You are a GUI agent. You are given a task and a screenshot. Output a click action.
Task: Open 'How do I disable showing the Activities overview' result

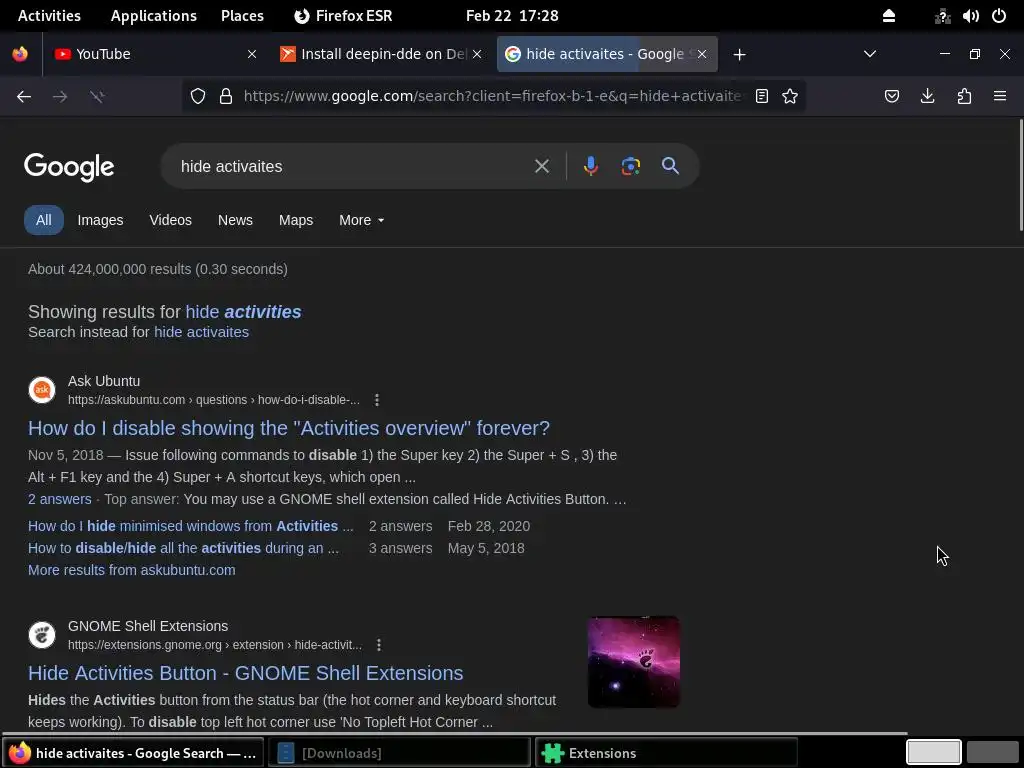(289, 428)
